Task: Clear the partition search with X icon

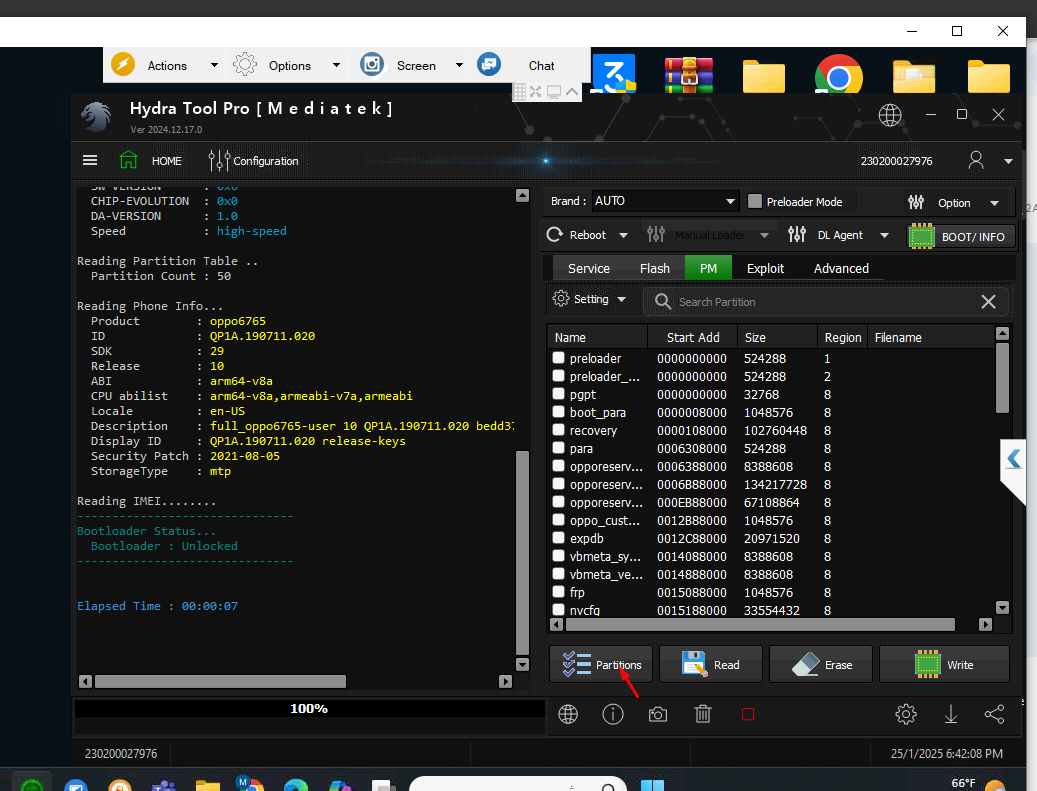Action: coord(988,302)
